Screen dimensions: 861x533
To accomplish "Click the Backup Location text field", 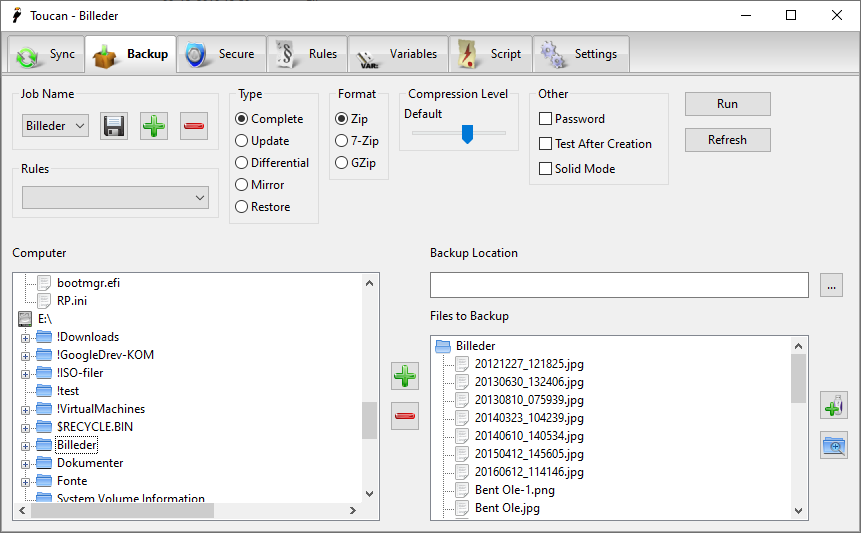I will click(619, 285).
